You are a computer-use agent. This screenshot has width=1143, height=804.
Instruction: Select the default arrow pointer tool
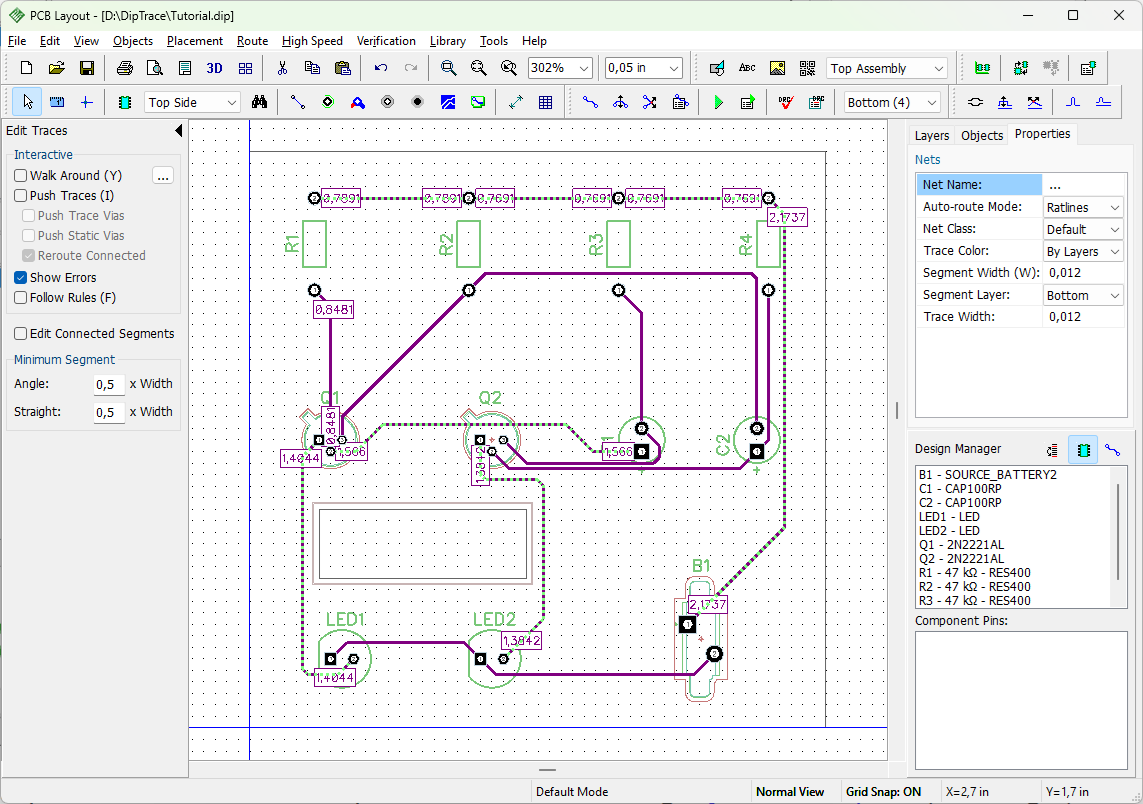[x=28, y=102]
